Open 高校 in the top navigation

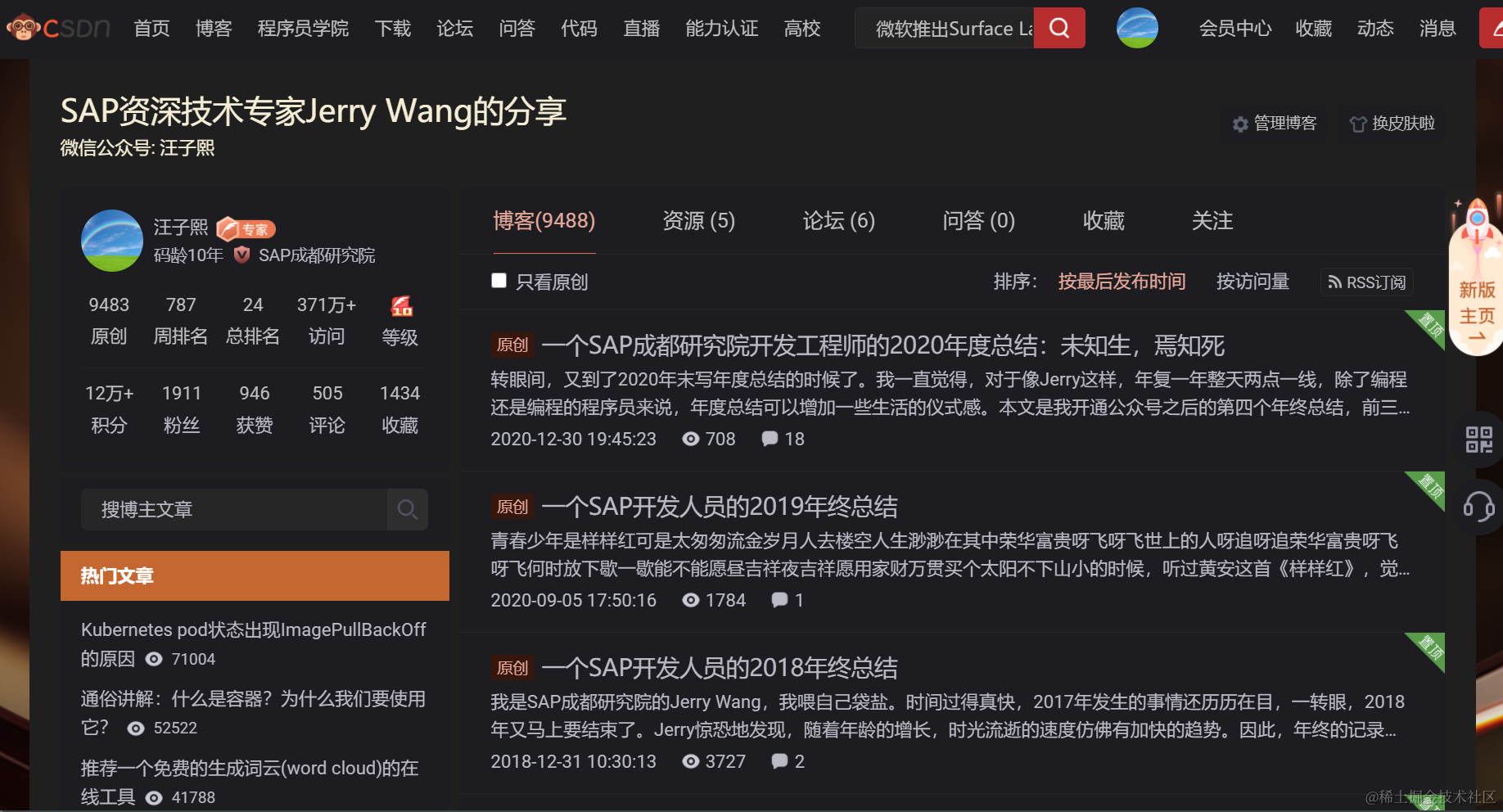click(802, 29)
